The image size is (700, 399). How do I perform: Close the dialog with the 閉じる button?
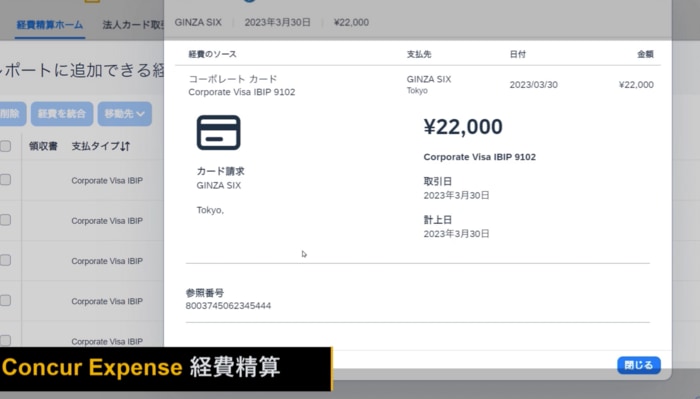pos(639,365)
